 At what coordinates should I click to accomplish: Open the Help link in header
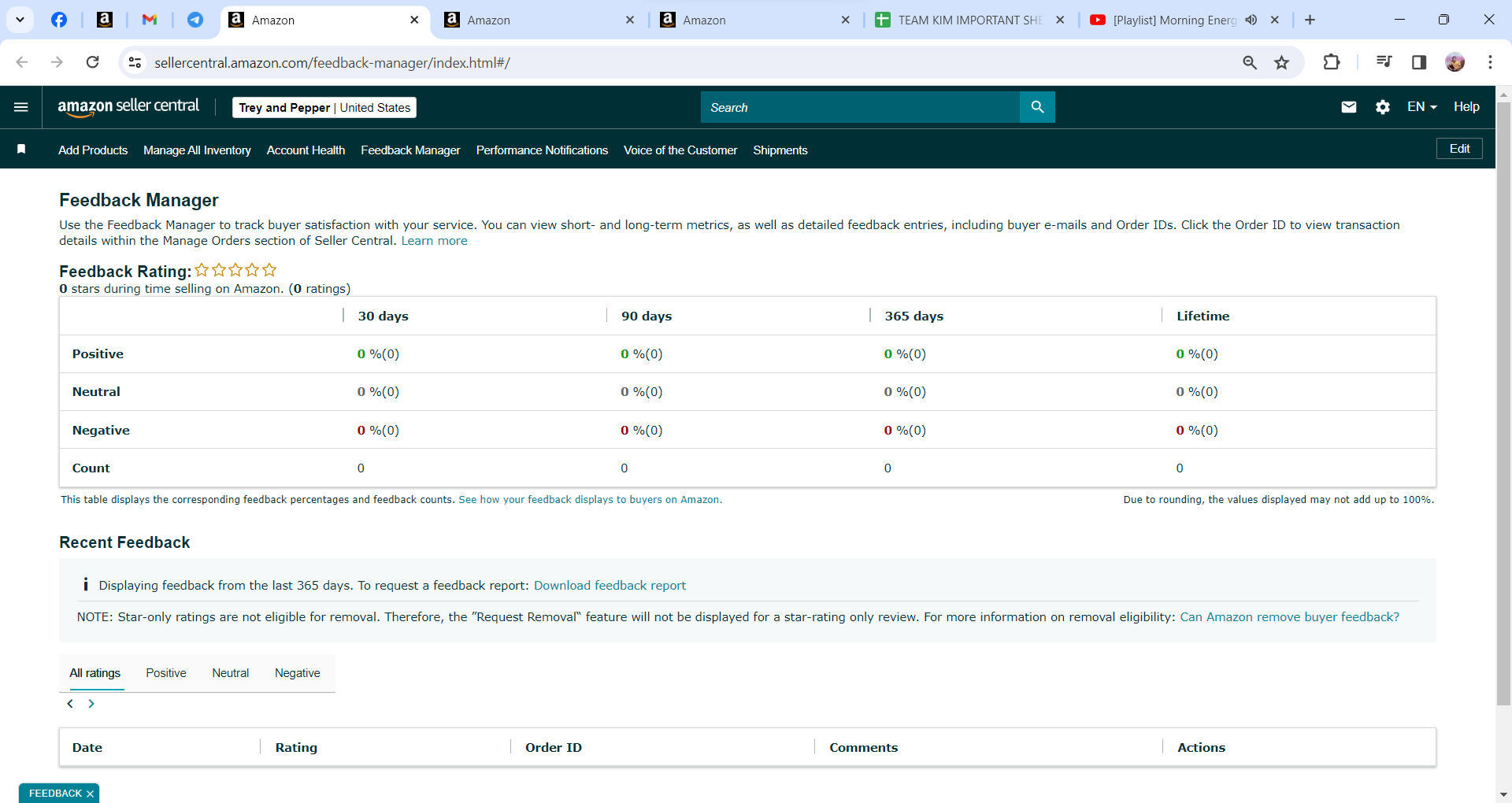pos(1466,107)
